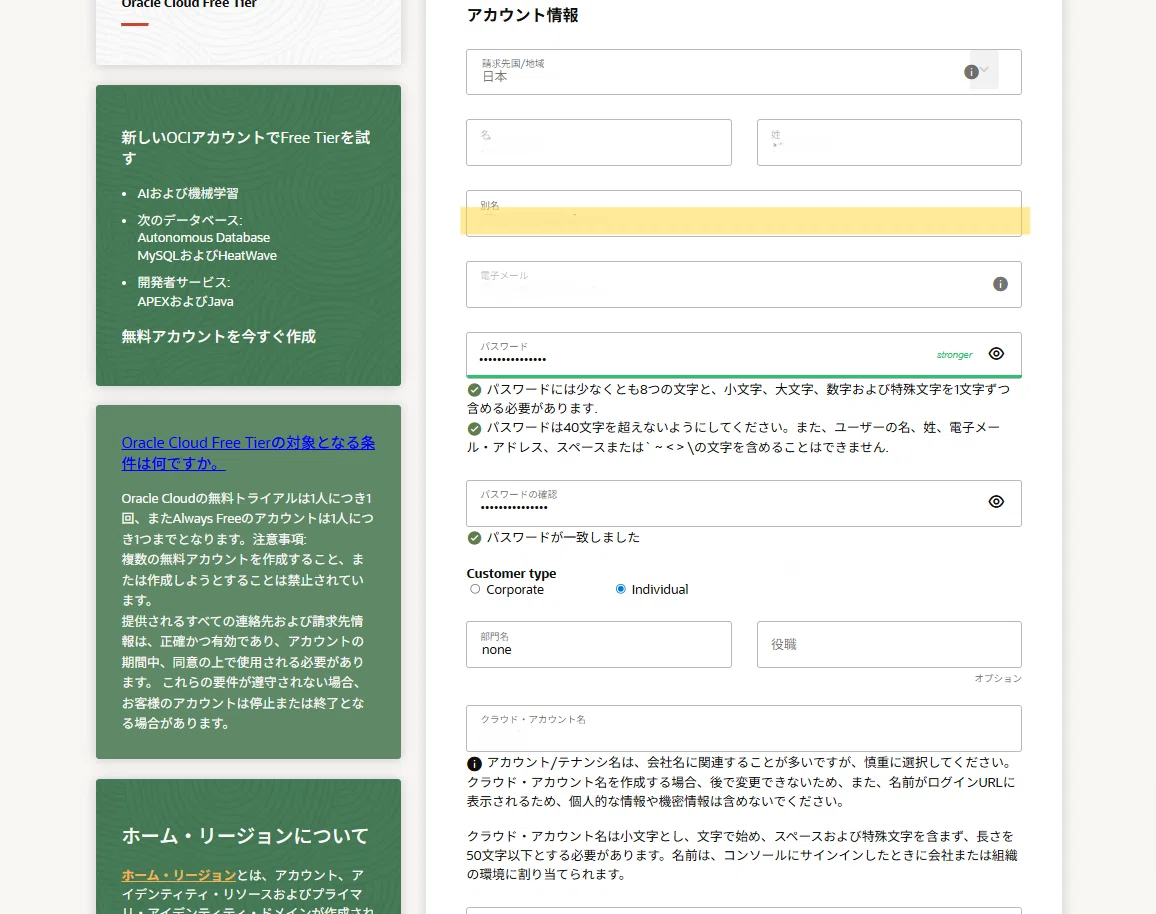The width and height of the screenshot is (1156, 914).
Task: Select the Corporate customer type
Action: pyautogui.click(x=475, y=589)
